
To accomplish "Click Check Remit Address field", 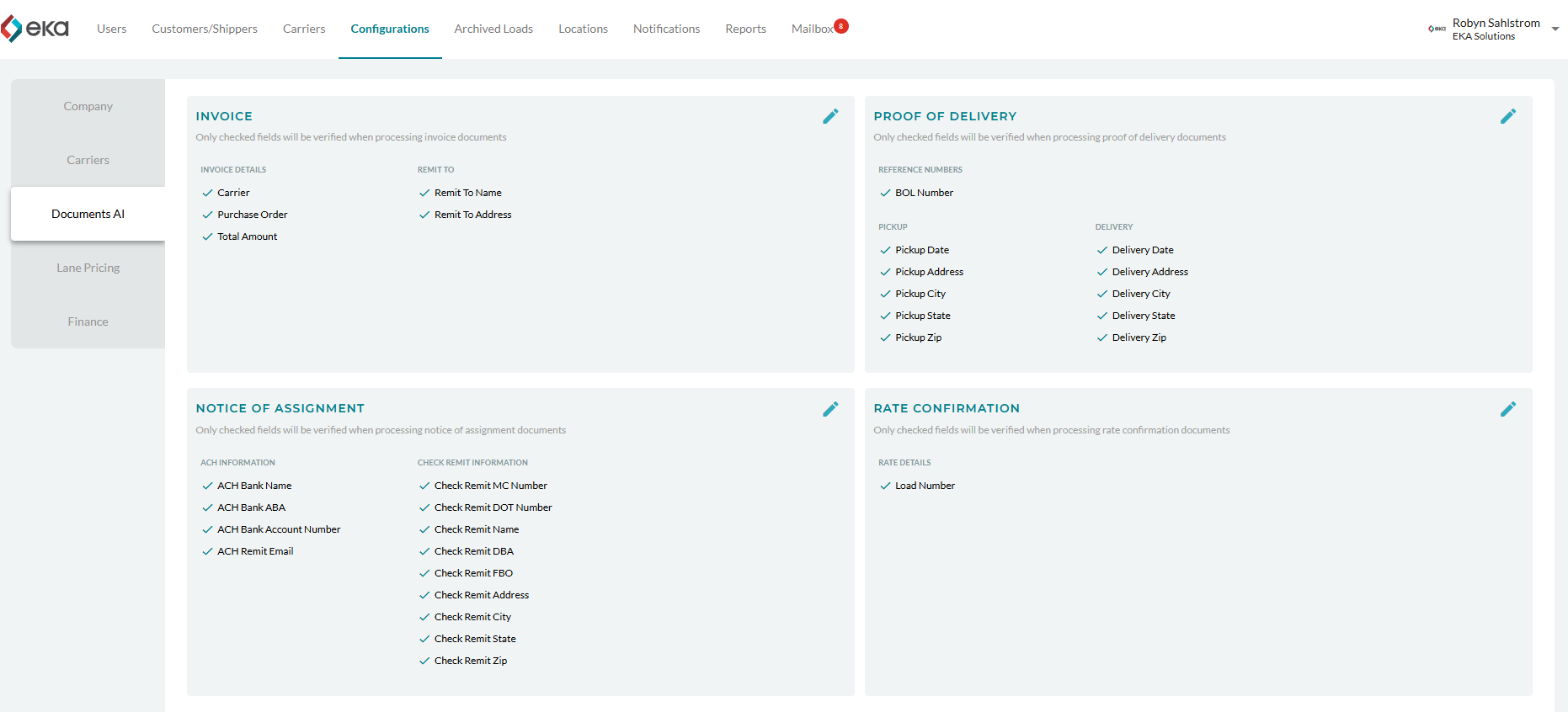I will [474, 595].
